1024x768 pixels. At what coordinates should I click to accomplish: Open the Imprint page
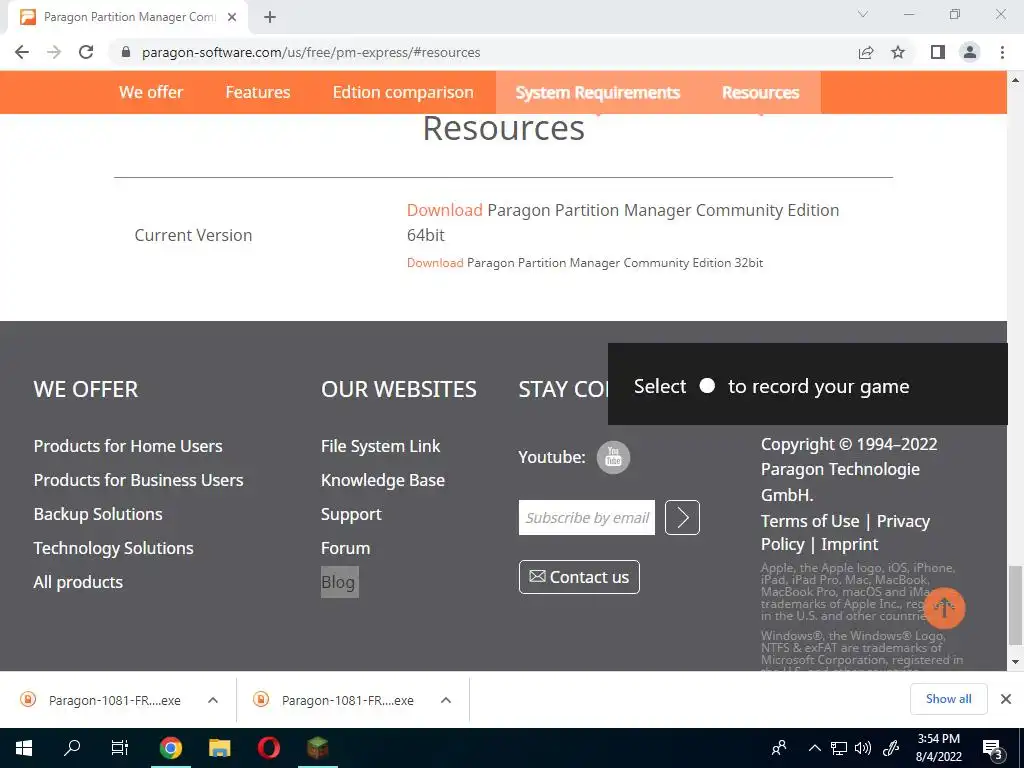[849, 544]
